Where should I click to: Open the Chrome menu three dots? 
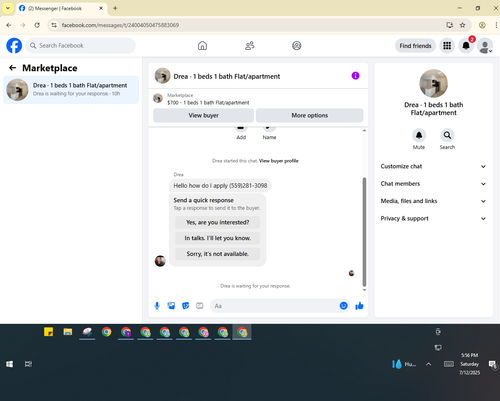coord(496,25)
